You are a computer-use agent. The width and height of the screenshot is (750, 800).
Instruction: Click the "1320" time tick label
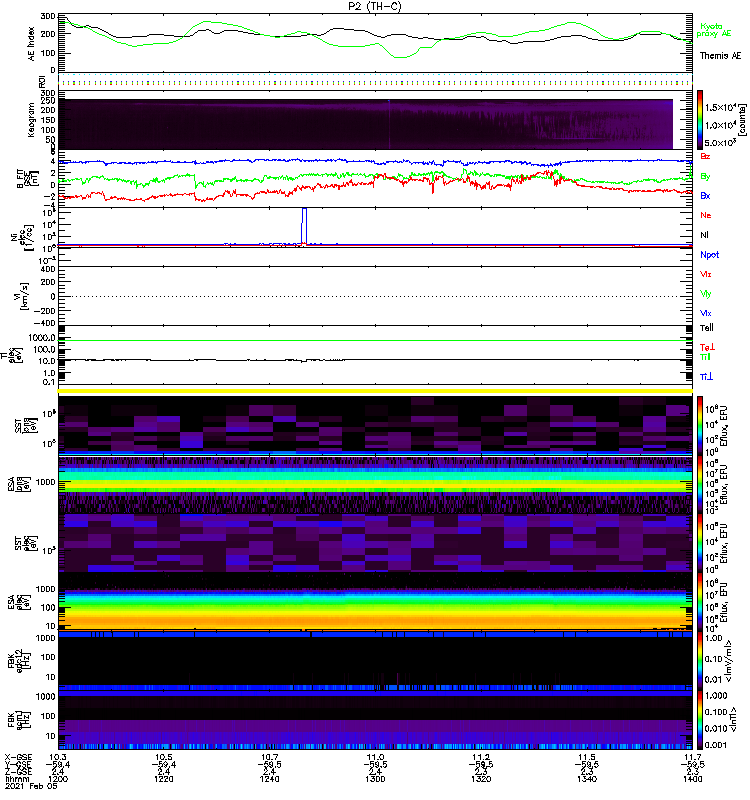click(x=481, y=780)
